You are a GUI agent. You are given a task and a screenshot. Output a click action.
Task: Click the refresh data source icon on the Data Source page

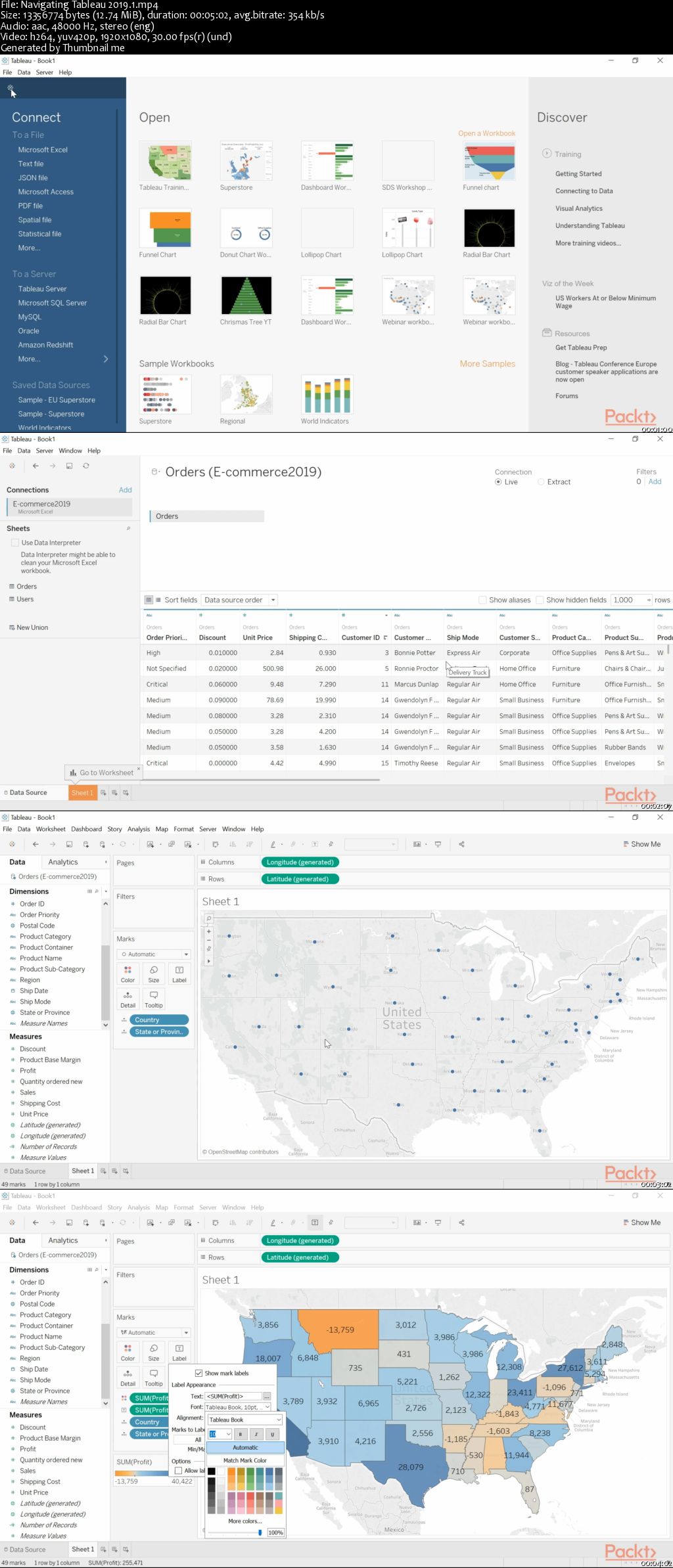[85, 466]
